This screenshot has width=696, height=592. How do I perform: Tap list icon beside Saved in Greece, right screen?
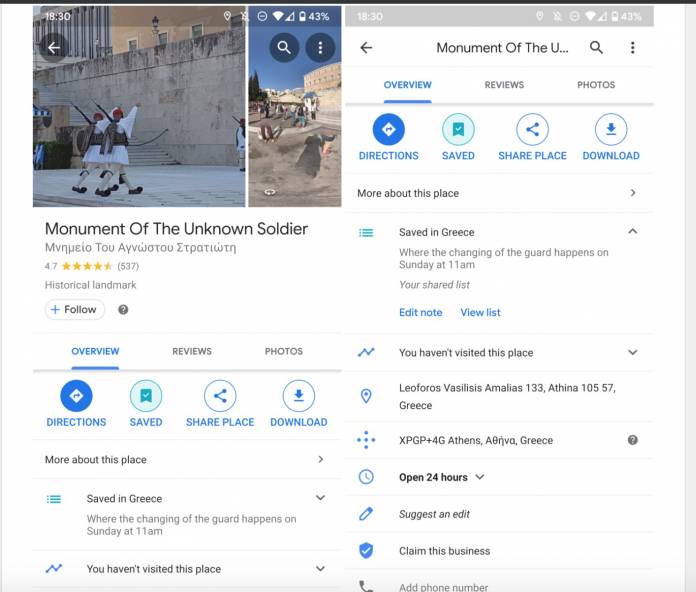(366, 233)
